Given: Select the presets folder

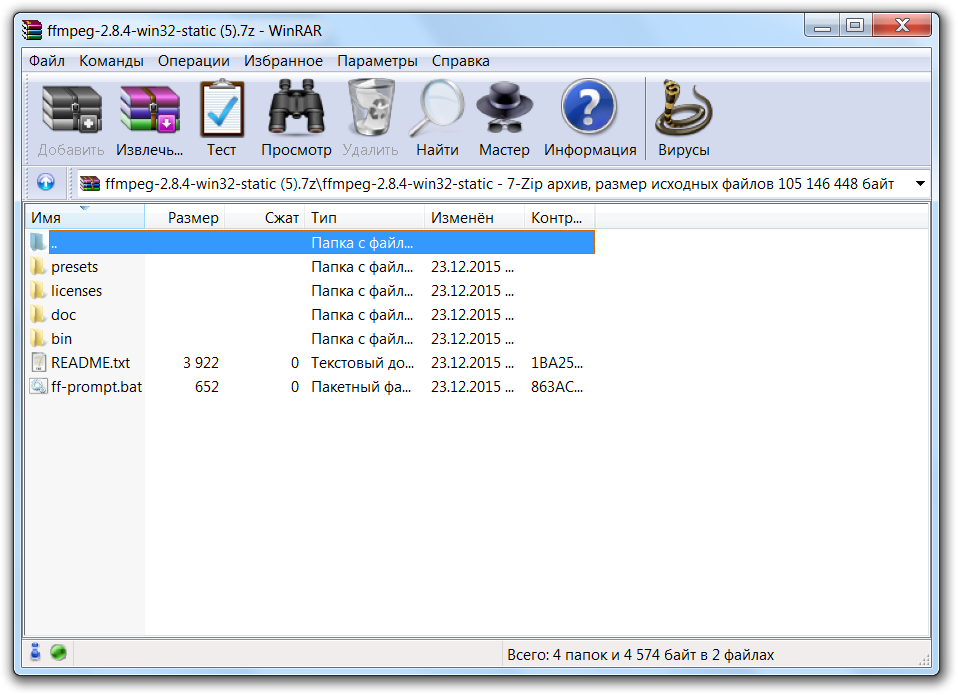Looking at the screenshot, I should (74, 267).
